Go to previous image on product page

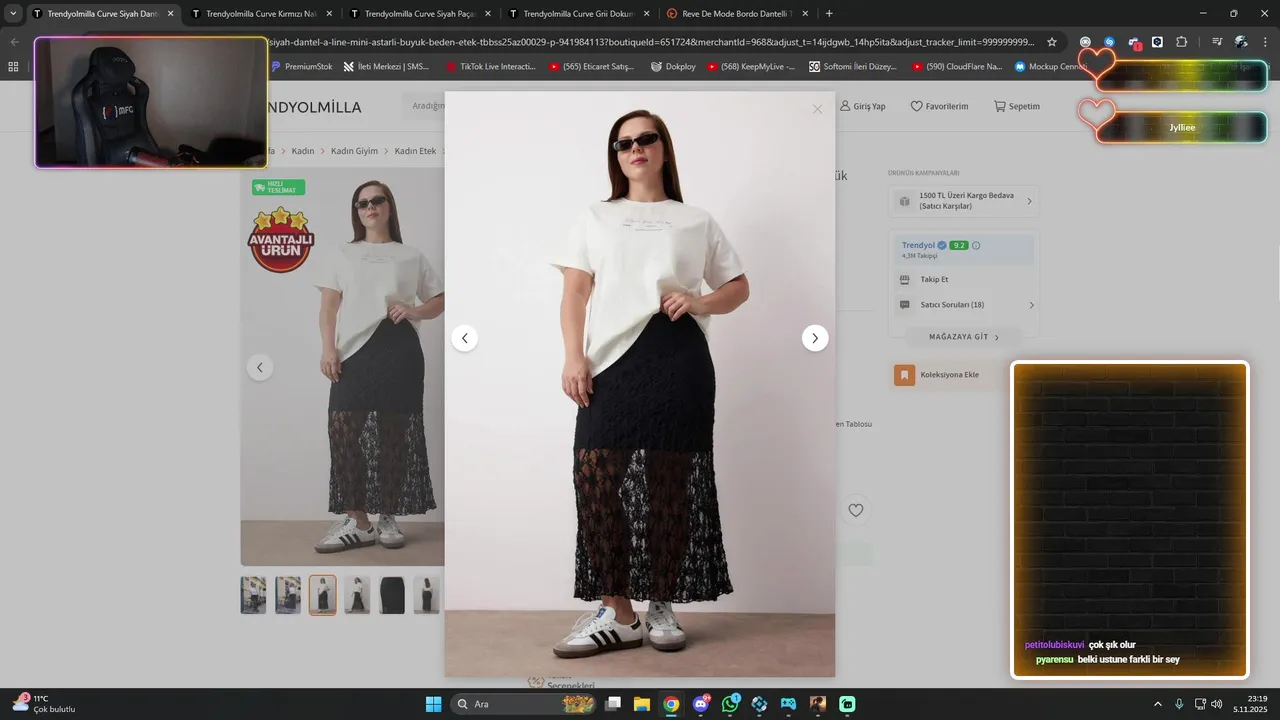(x=260, y=367)
